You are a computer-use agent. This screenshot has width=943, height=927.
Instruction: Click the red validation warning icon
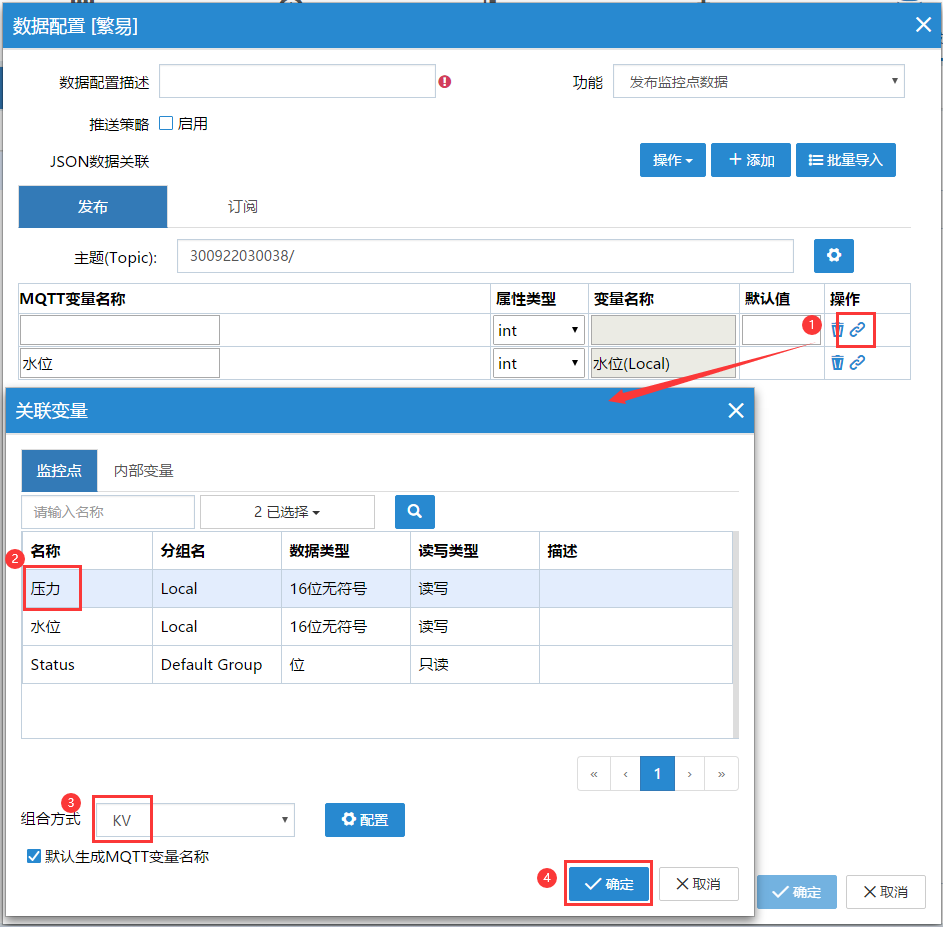click(x=445, y=82)
